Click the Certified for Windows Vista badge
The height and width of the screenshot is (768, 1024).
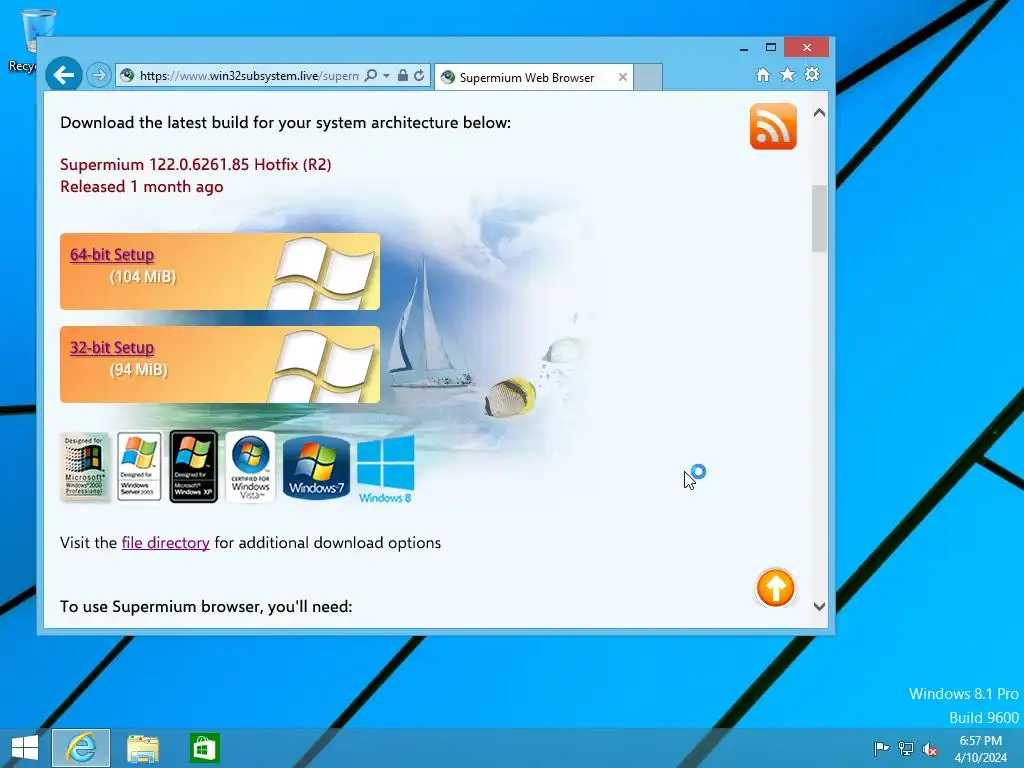(x=250, y=466)
